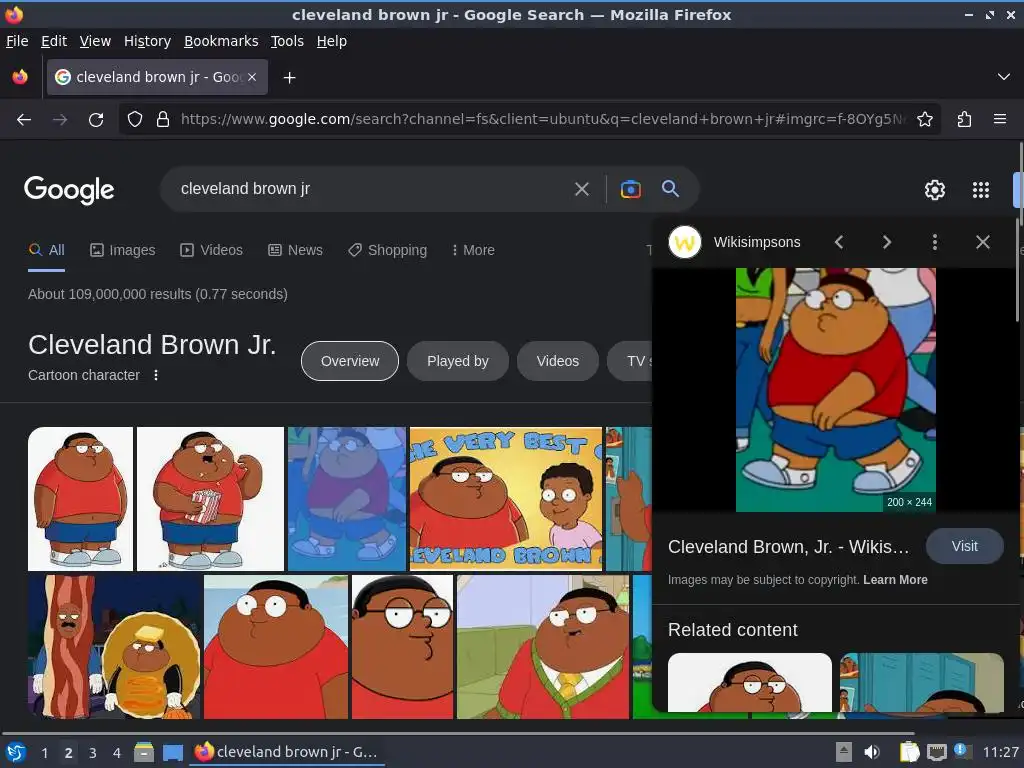Open the tracking protection shield icon
This screenshot has width=1024, height=768.
[135, 120]
